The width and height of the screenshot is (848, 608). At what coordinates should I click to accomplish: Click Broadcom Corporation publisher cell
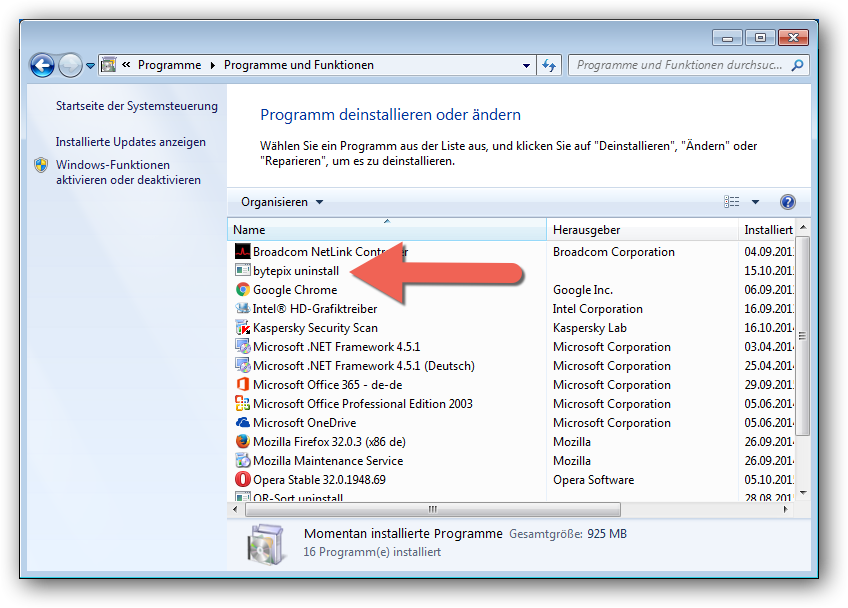click(614, 252)
